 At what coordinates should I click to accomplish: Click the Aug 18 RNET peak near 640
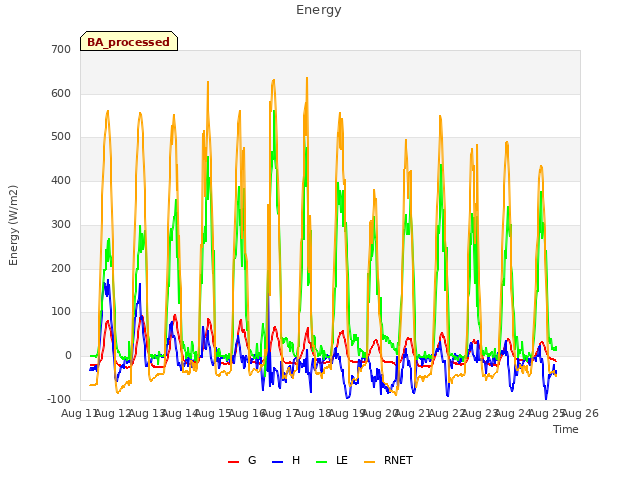point(307,78)
